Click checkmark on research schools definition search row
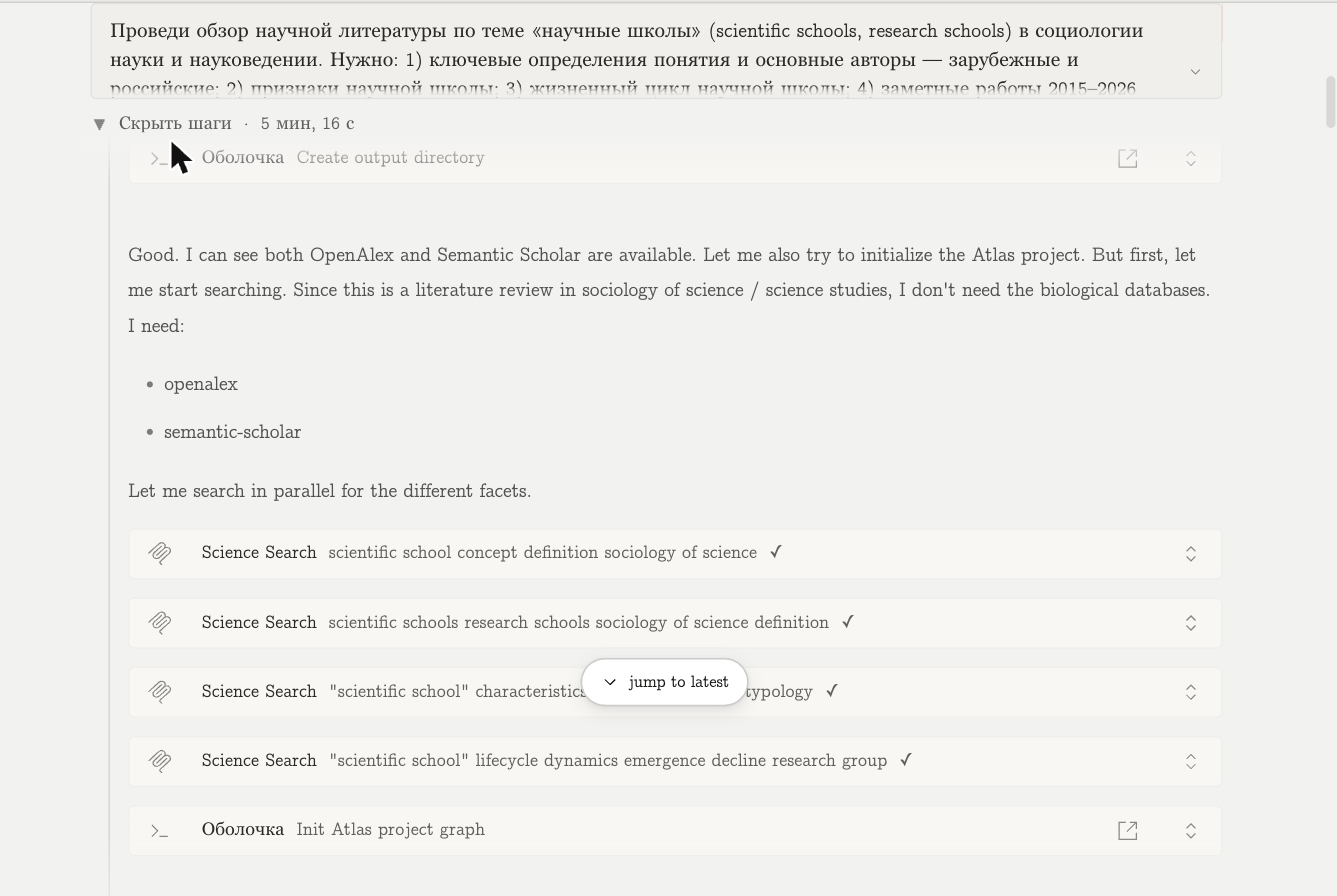Screen dimensions: 1337x896 click(x=848, y=622)
